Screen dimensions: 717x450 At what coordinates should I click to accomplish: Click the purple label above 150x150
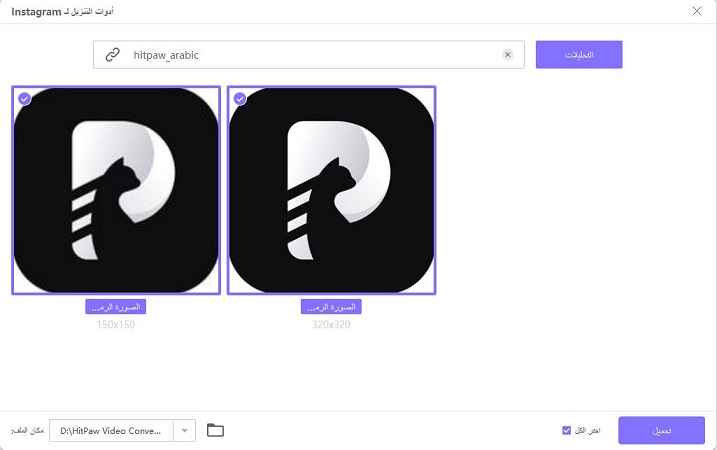[116, 307]
